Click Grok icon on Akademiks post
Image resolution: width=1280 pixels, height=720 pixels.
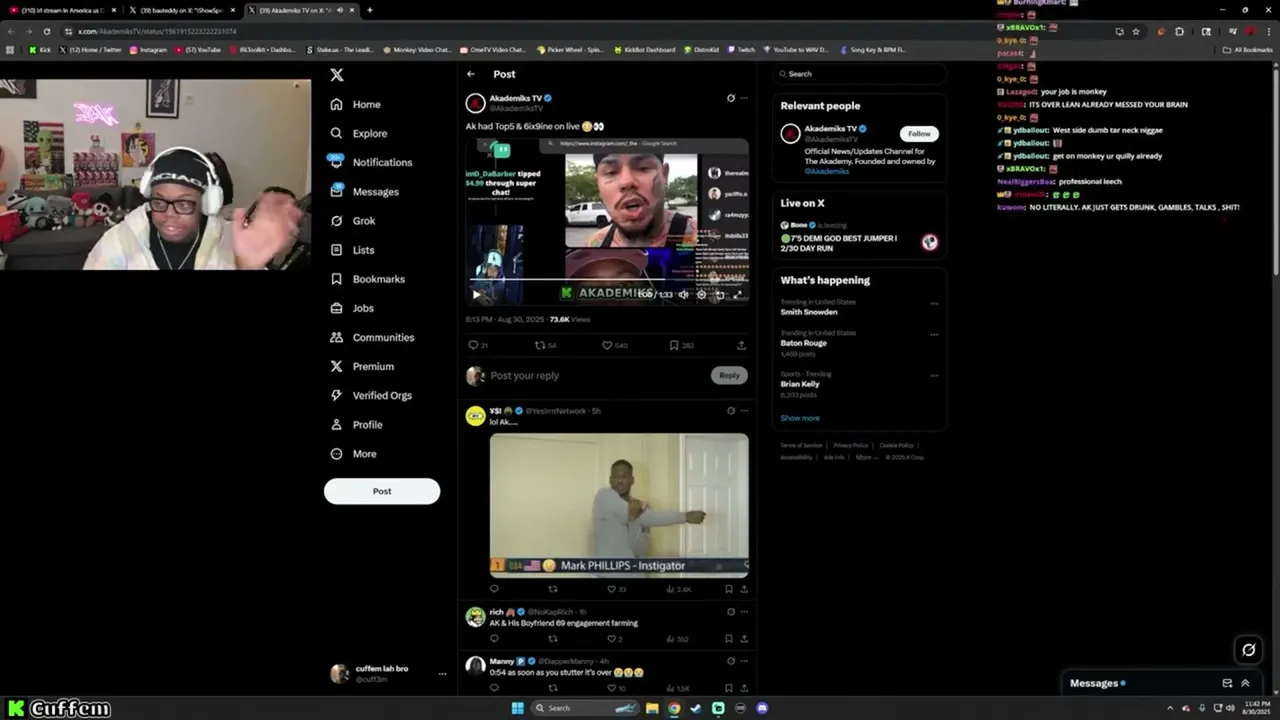tap(731, 98)
